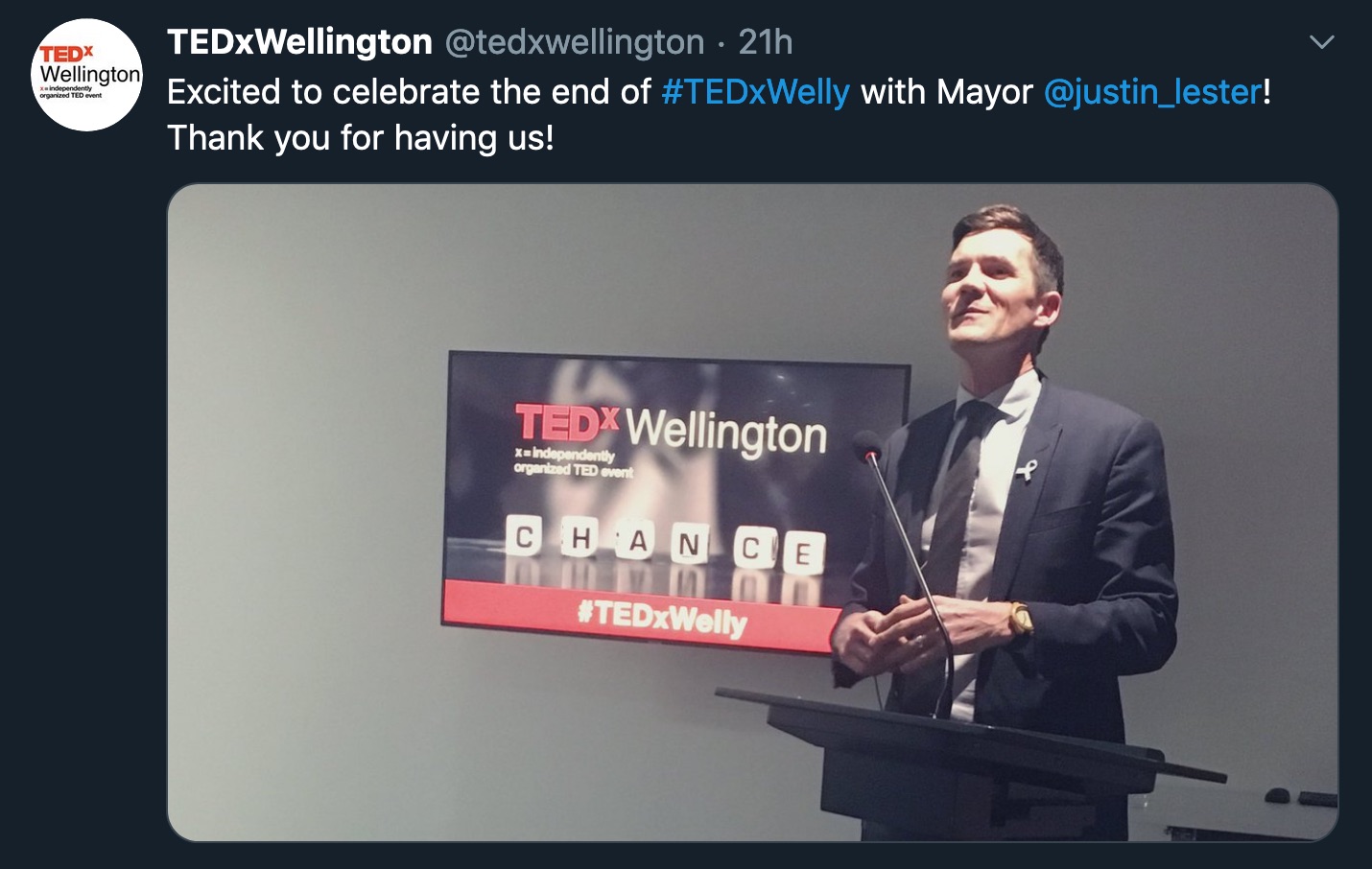Click the 'independently organized TED event' caption in the photo
This screenshot has width=1372, height=869.
573,461
